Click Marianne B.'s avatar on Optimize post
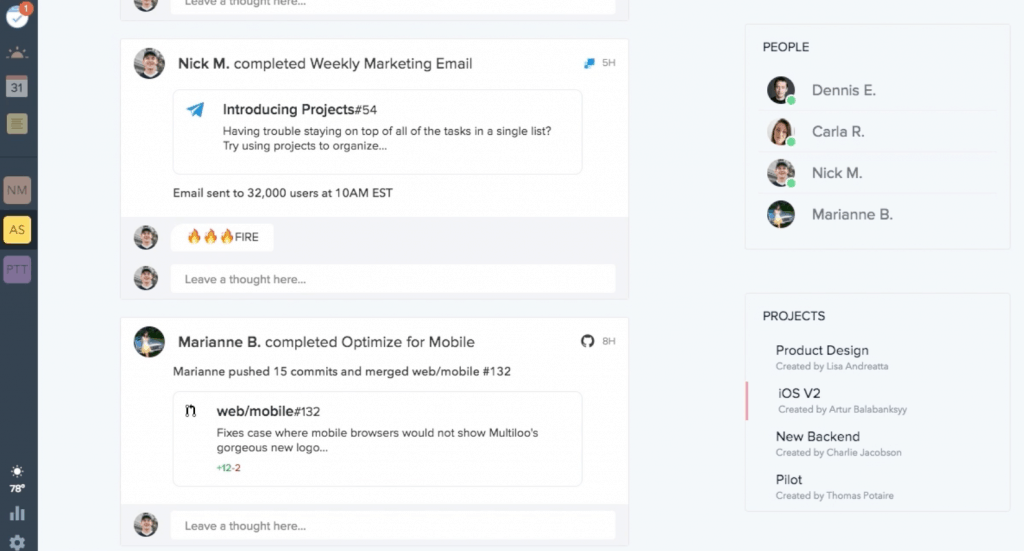The image size is (1024, 551). pyautogui.click(x=150, y=342)
